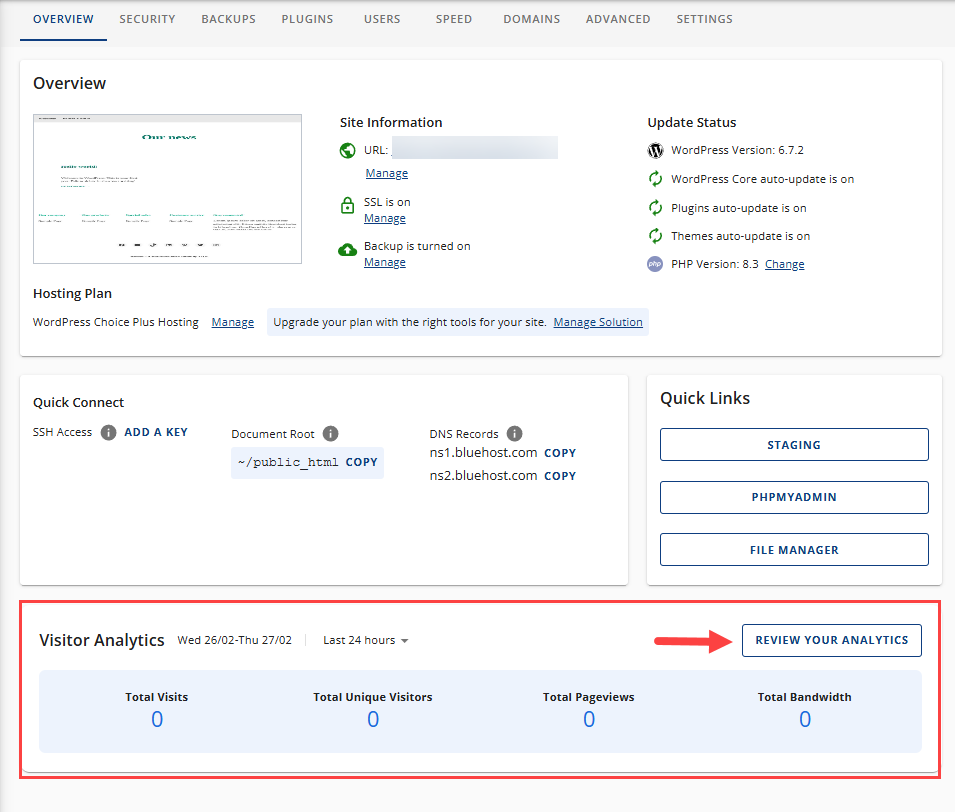Click REVIEW YOUR ANALYTICS button
Image resolution: width=955 pixels, height=812 pixels.
[x=831, y=640]
